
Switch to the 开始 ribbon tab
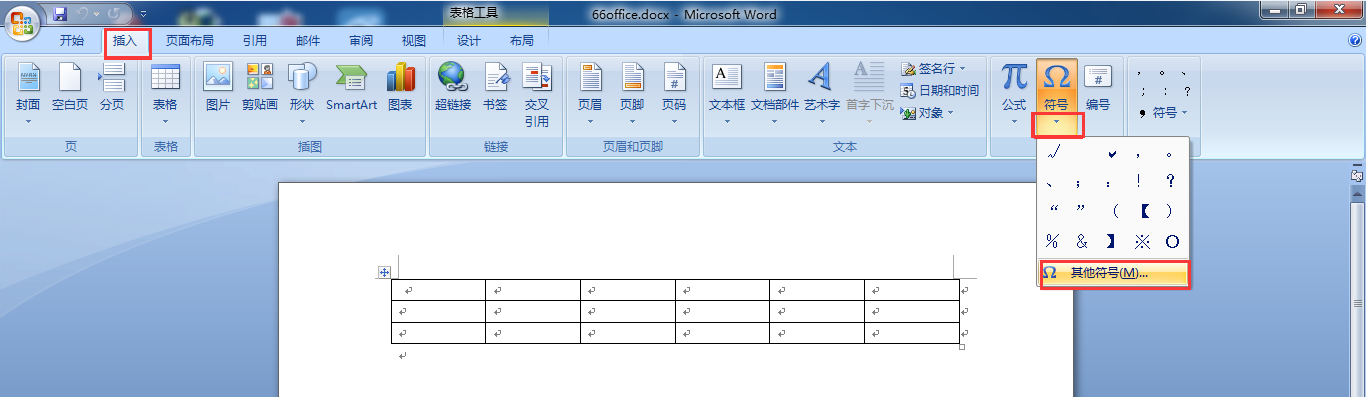(x=72, y=41)
